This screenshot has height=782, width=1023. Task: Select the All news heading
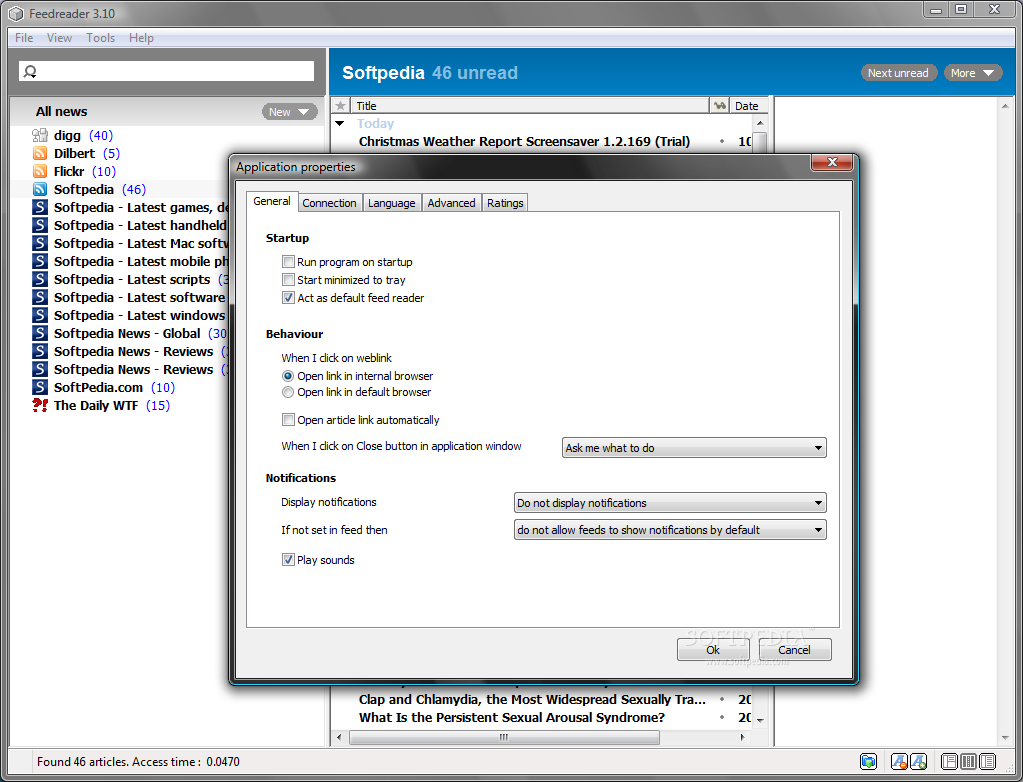pyautogui.click(x=61, y=112)
